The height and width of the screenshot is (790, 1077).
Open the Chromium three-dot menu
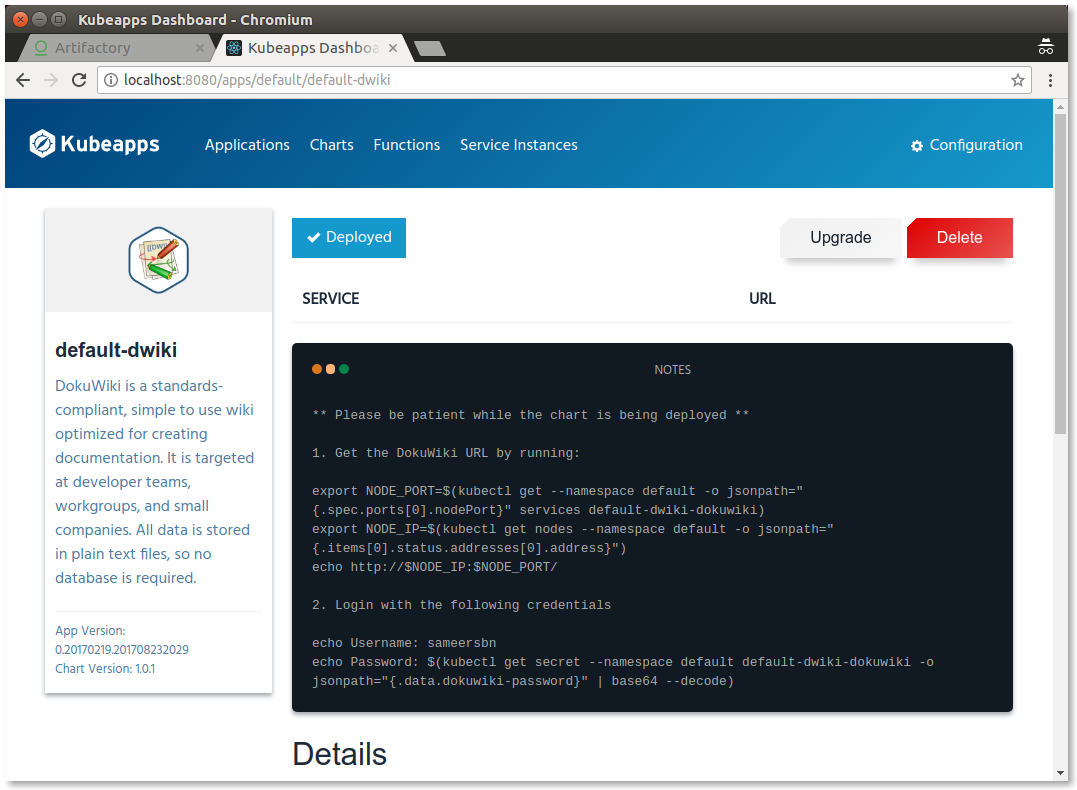point(1050,80)
